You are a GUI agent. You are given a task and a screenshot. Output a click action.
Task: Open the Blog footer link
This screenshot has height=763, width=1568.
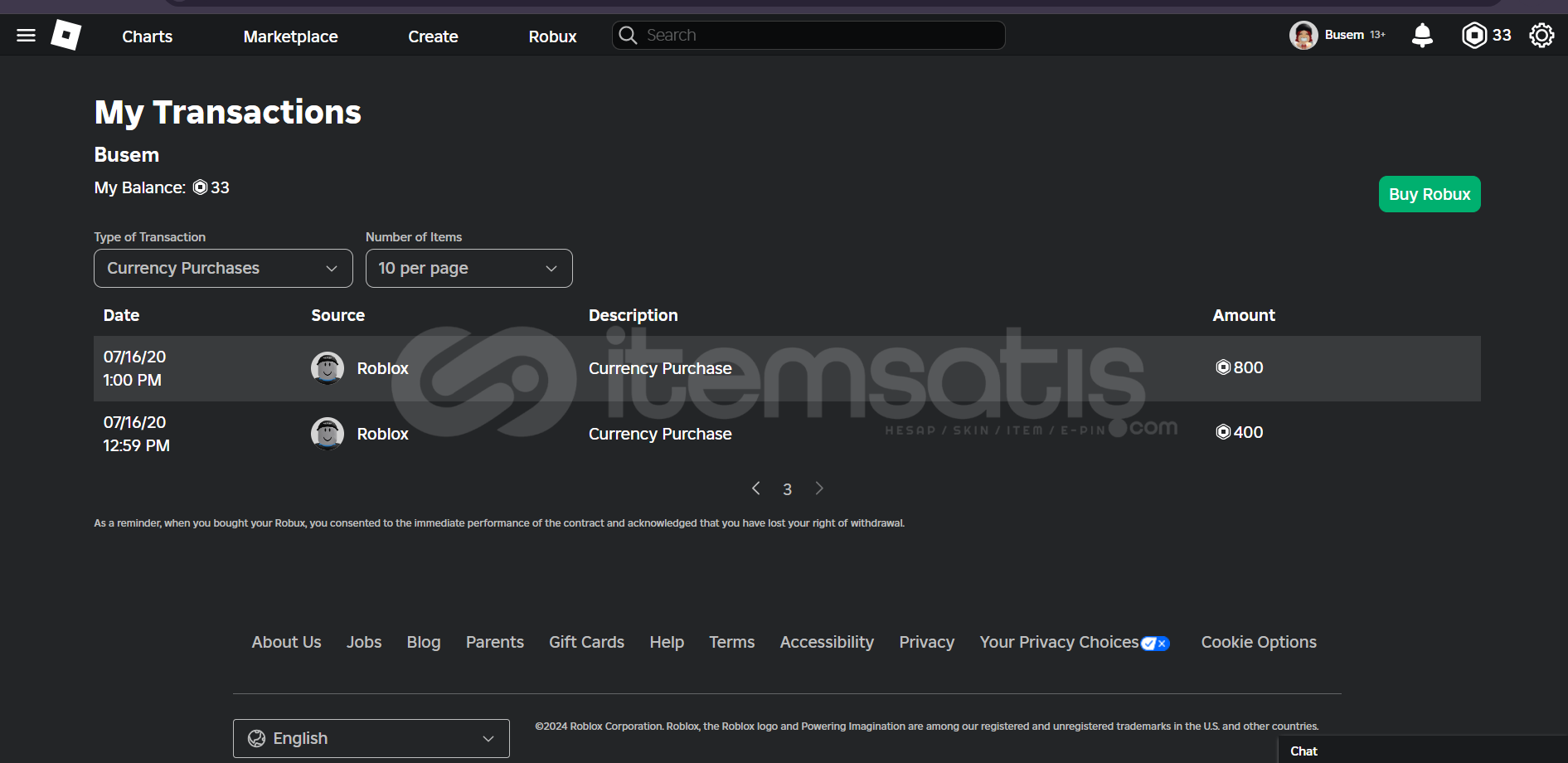(x=424, y=643)
